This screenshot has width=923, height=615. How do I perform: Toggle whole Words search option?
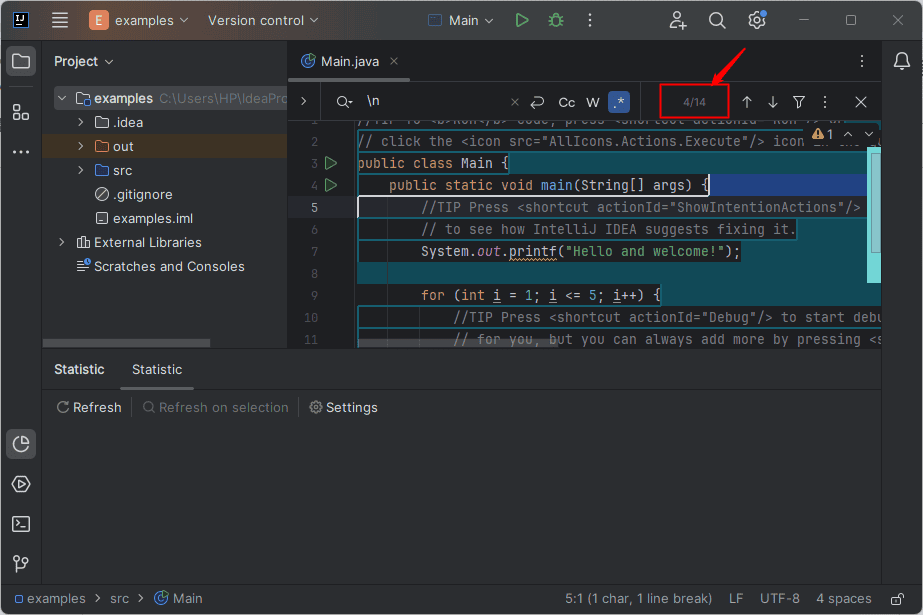[x=593, y=102]
